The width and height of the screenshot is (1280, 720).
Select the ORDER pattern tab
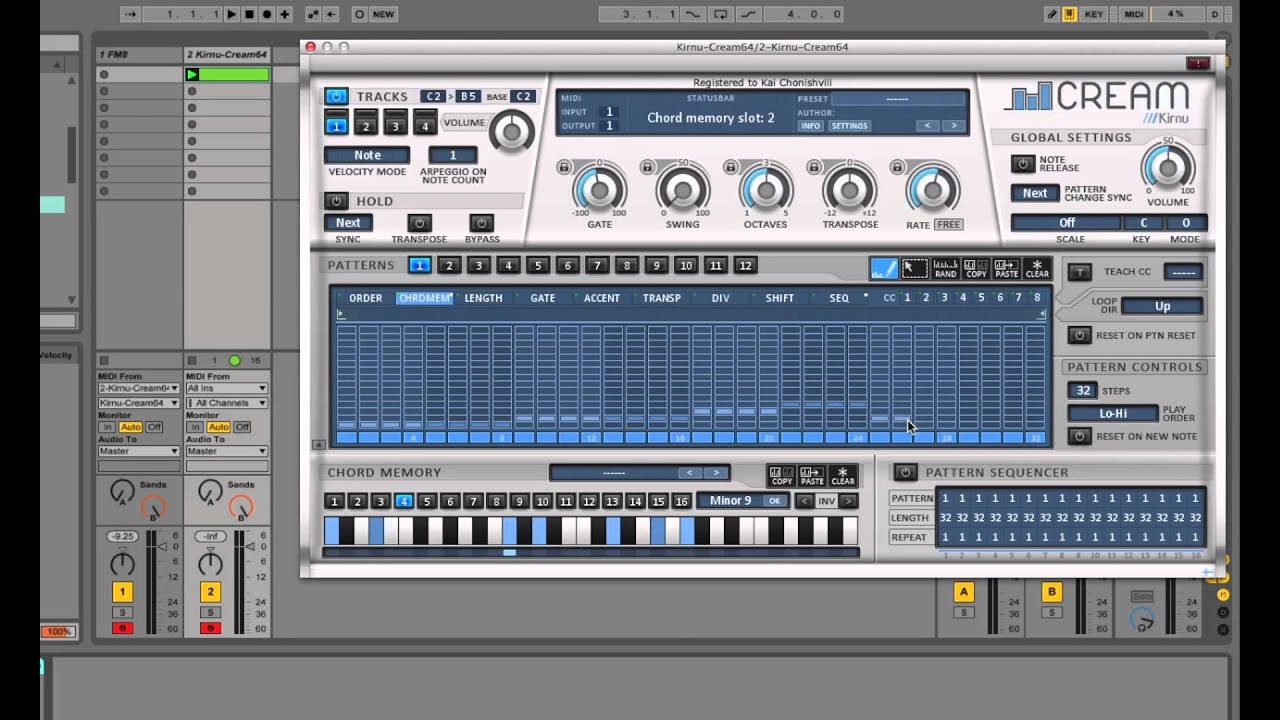(365, 298)
